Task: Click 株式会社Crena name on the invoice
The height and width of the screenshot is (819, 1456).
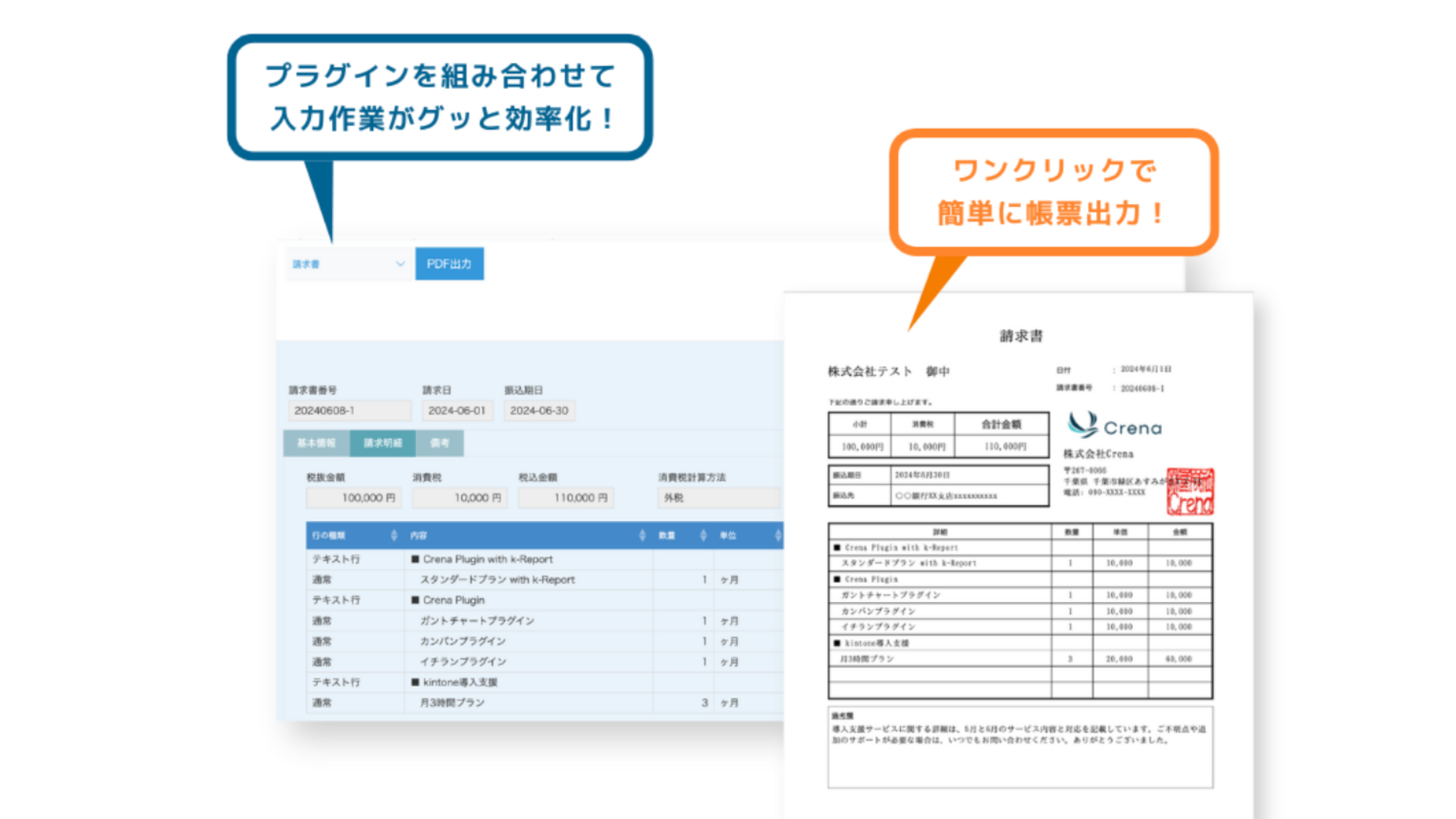Action: (1098, 453)
